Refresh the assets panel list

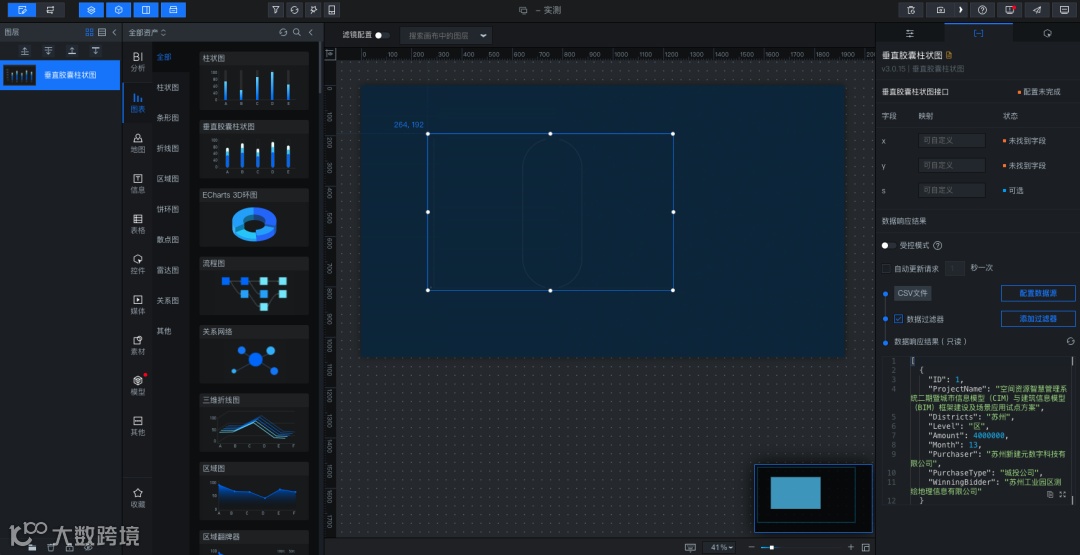[282, 32]
